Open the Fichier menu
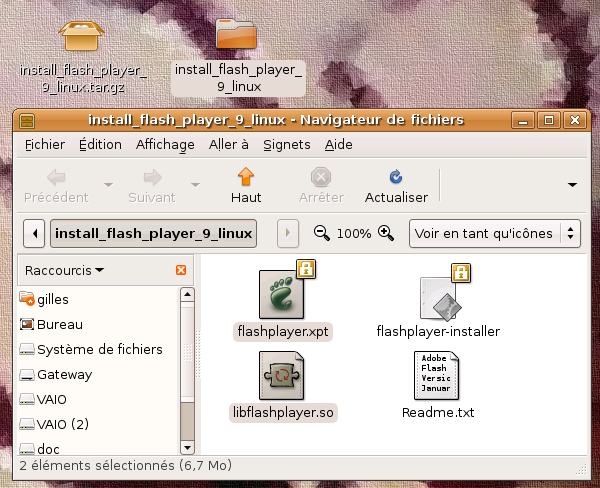Viewport: 600px width, 488px height. coord(45,145)
